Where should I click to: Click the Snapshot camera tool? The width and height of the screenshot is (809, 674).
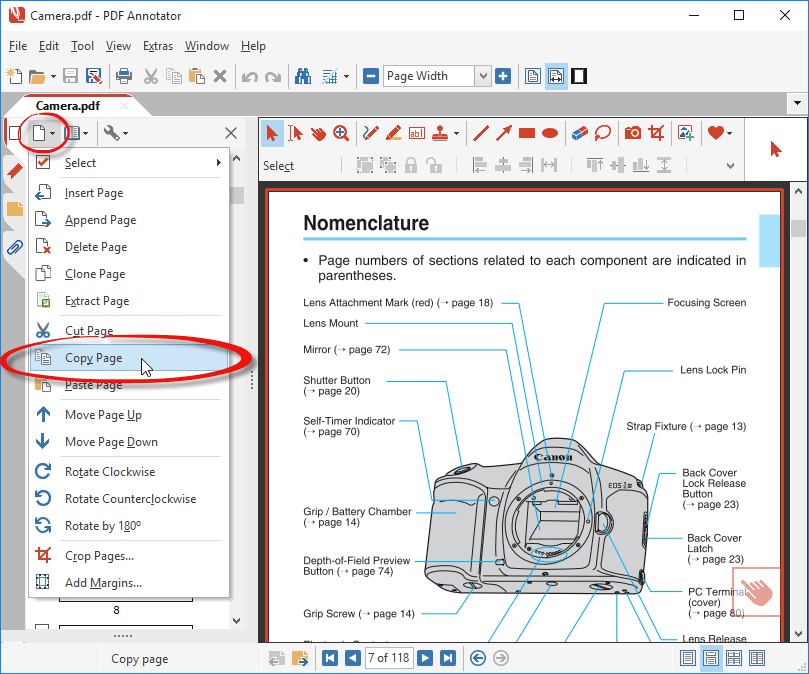(x=632, y=133)
